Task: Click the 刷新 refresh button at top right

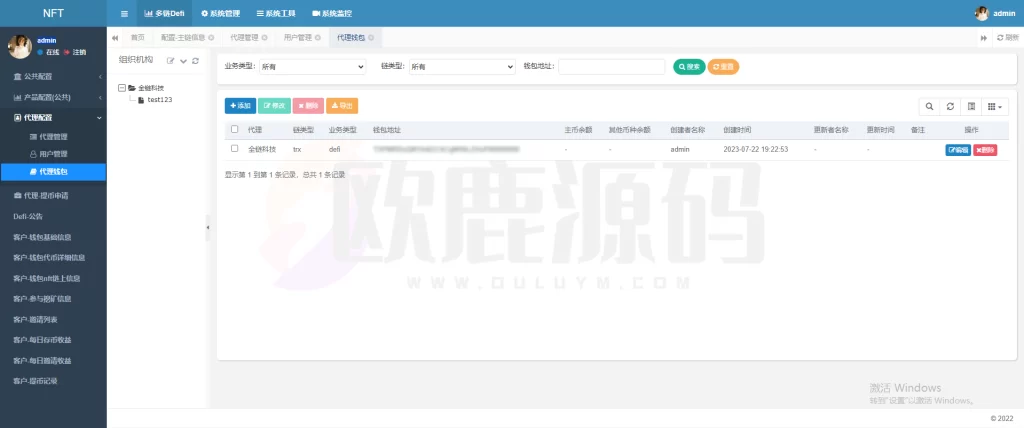Action: point(1007,38)
